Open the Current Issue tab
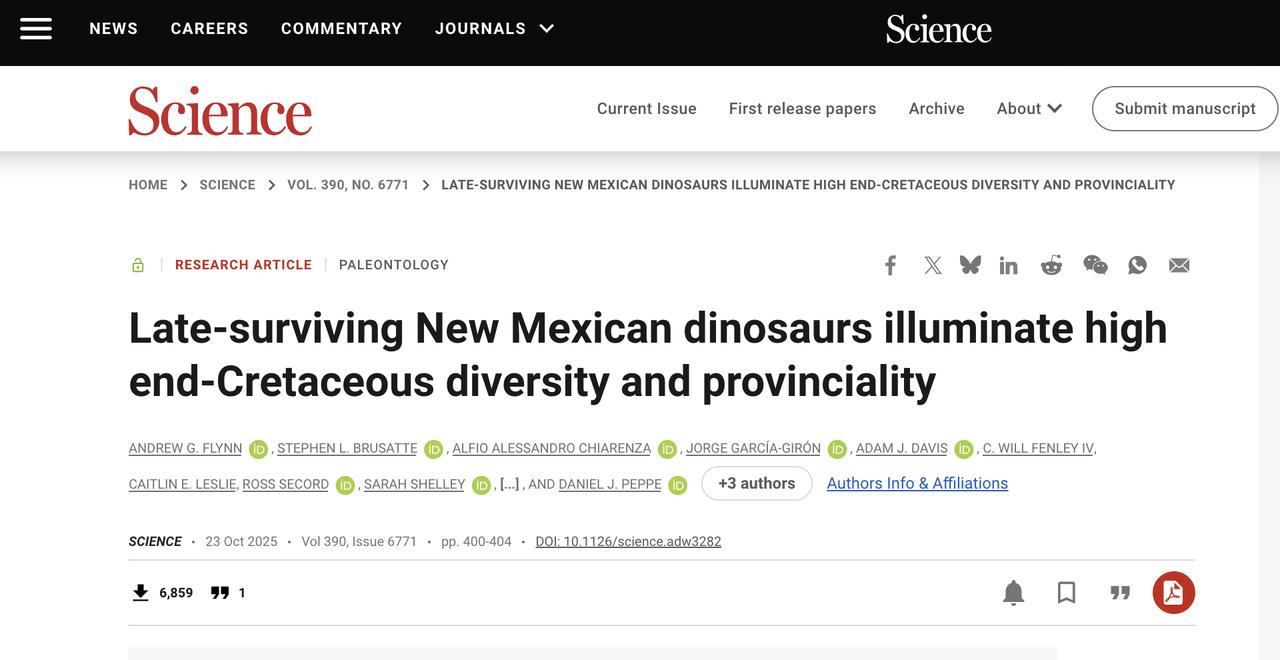This screenshot has width=1280, height=660. (646, 109)
